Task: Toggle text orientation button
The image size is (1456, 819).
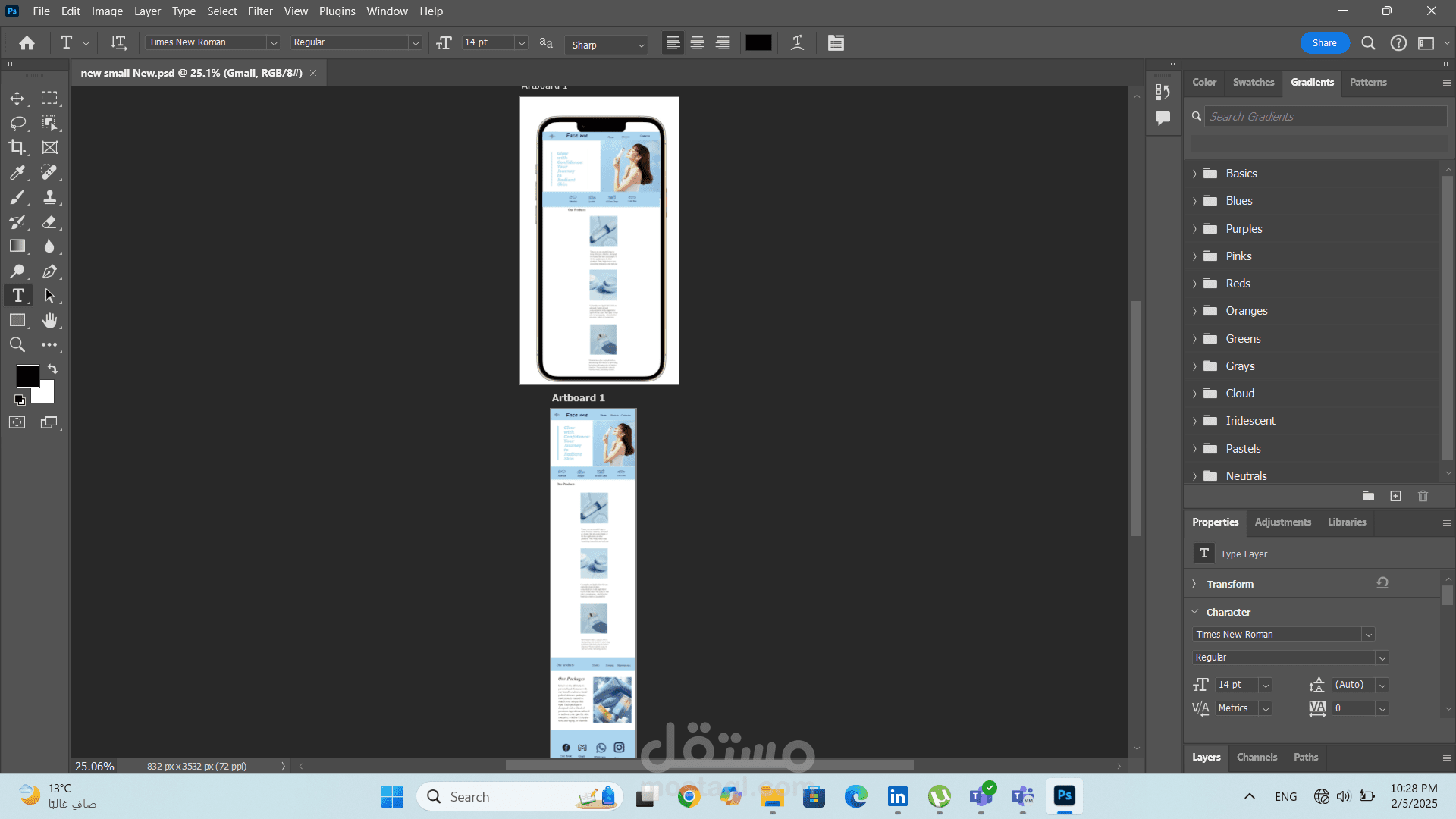Action: 118,43
